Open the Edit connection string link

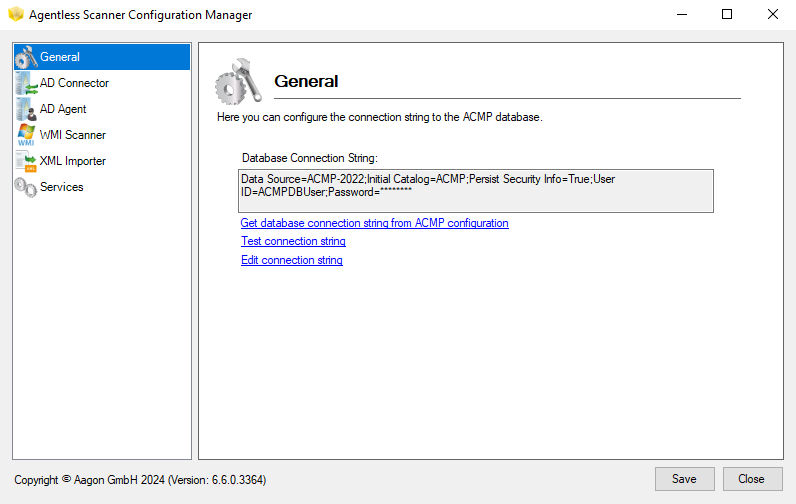click(291, 260)
